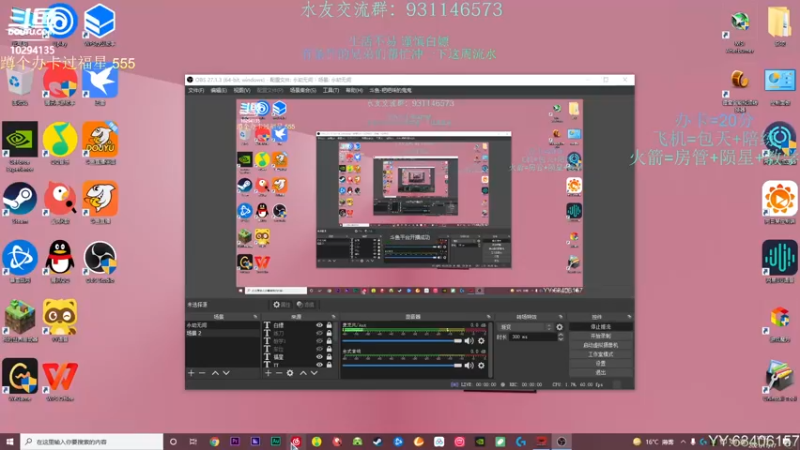Image resolution: width=800 pixels, height=450 pixels.
Task: Open the 工具(T) menu
Action: pyautogui.click(x=331, y=90)
